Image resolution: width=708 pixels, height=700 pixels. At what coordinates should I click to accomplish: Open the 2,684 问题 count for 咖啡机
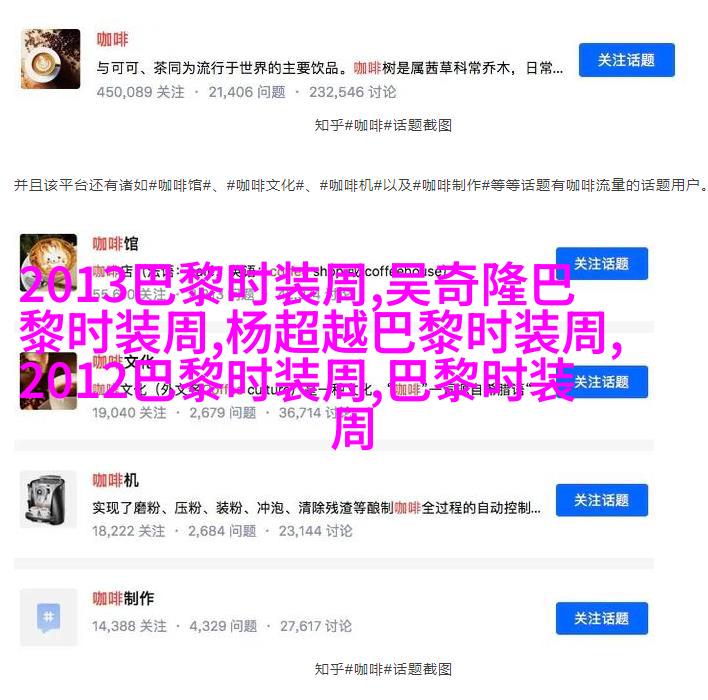click(222, 531)
